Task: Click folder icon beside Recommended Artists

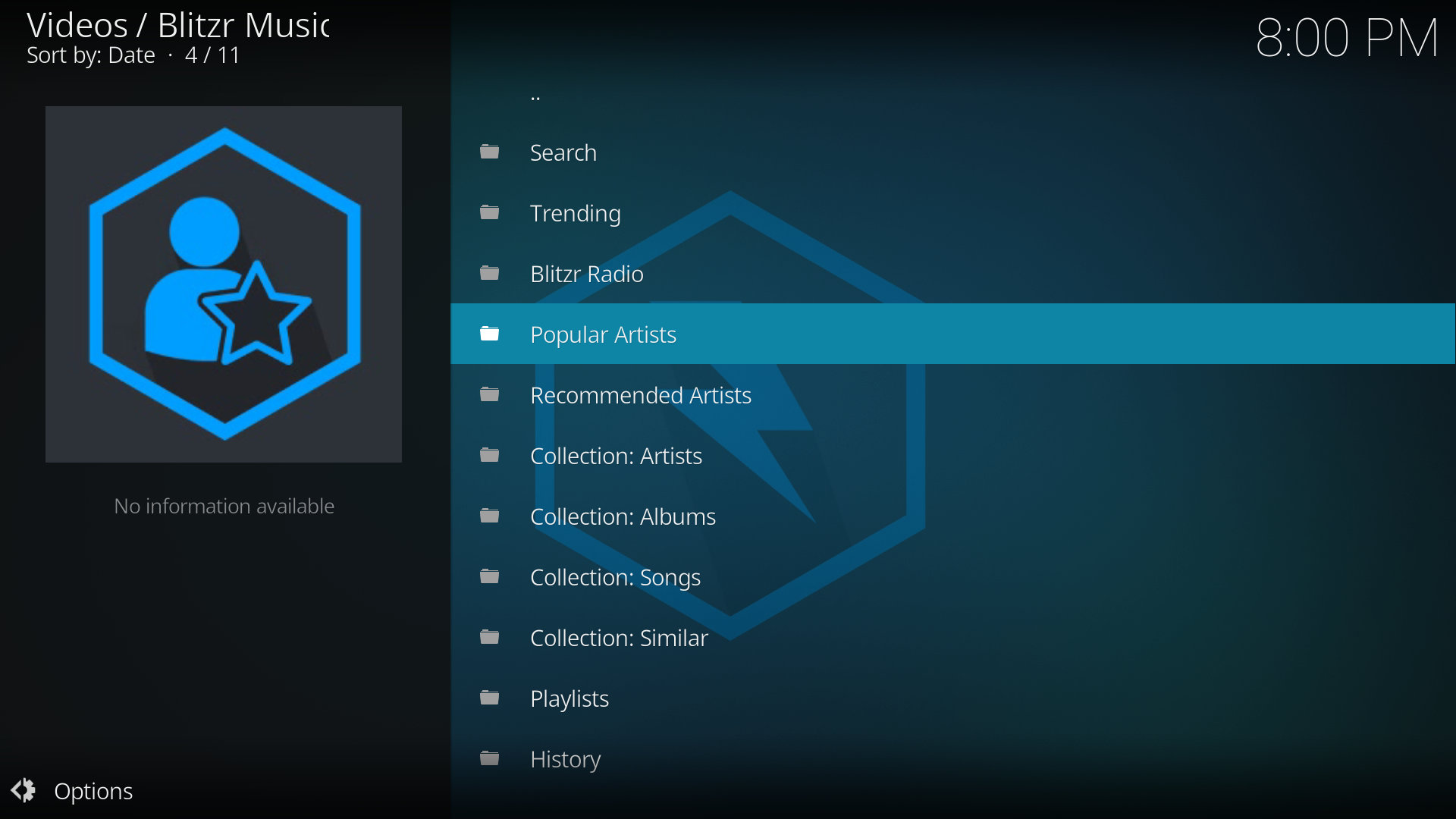Action: (490, 395)
